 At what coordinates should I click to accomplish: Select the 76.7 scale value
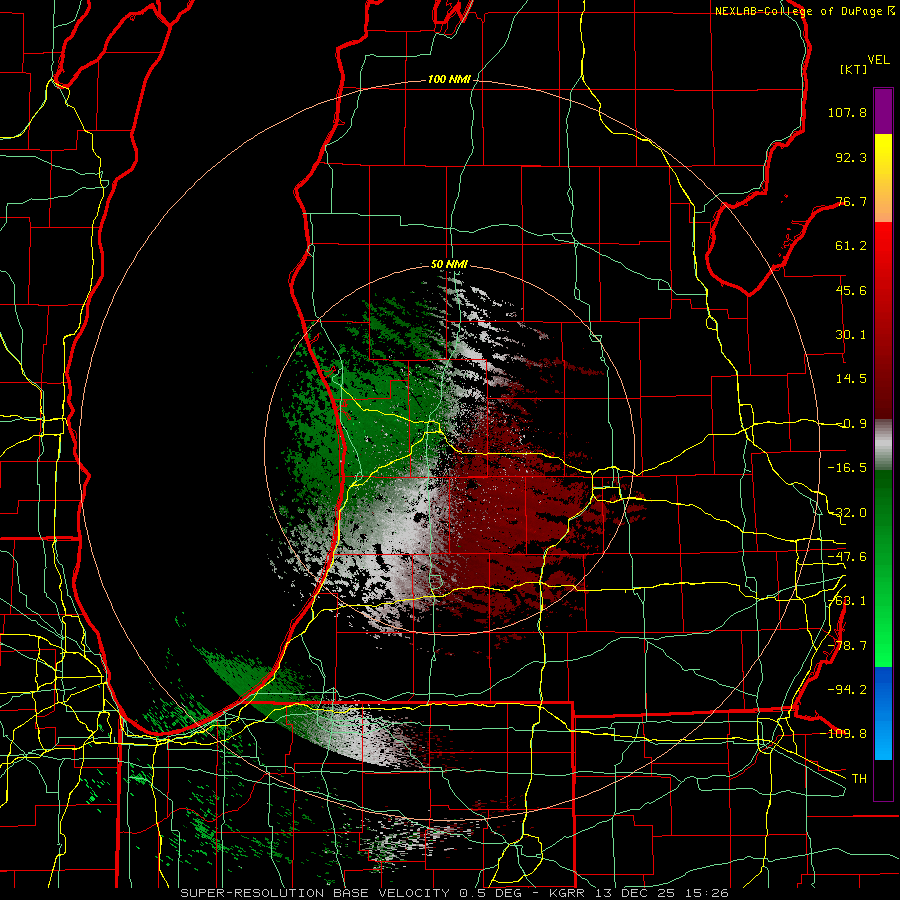[x=851, y=201]
